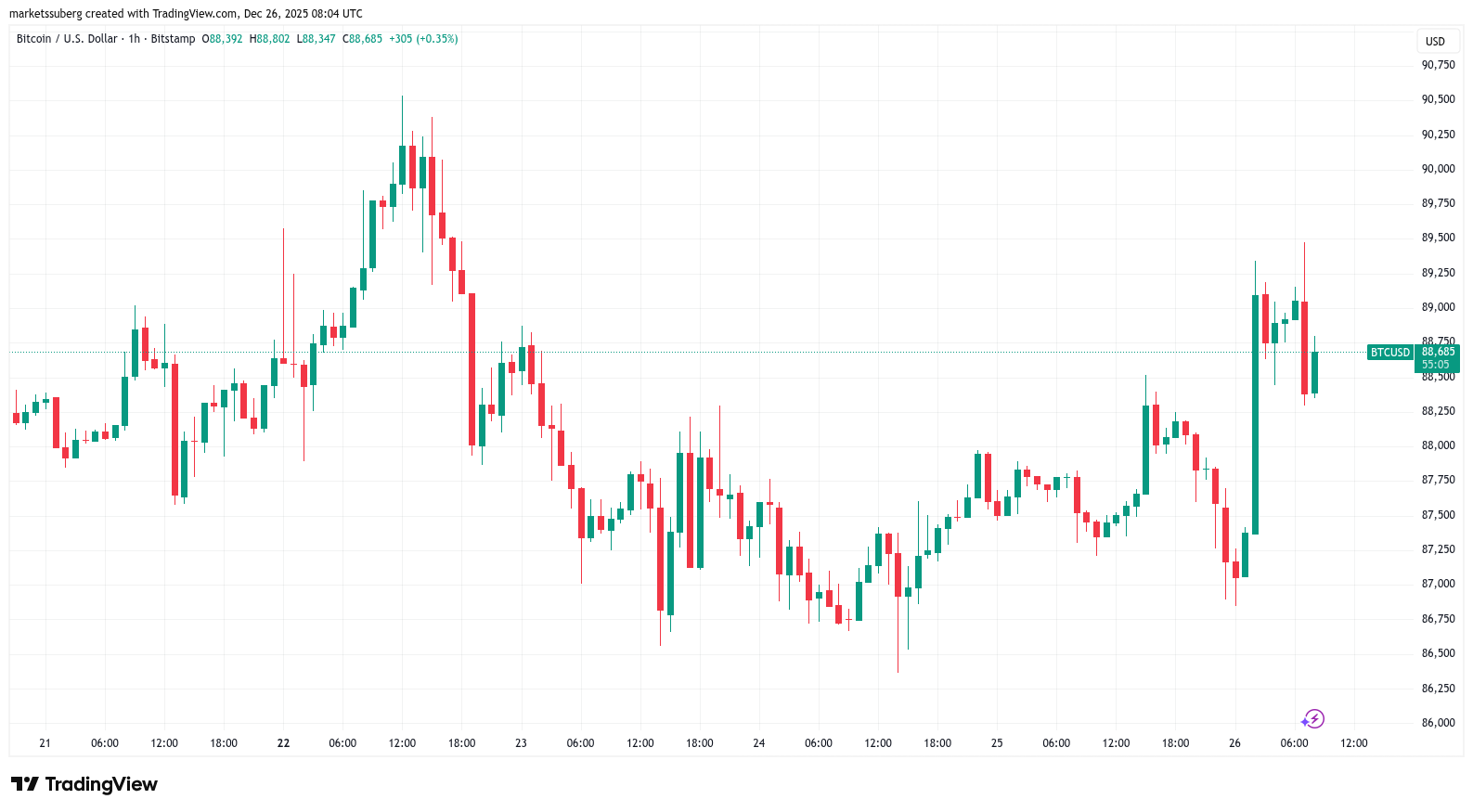
Task: Click date 26 on time axis
Action: (1234, 743)
